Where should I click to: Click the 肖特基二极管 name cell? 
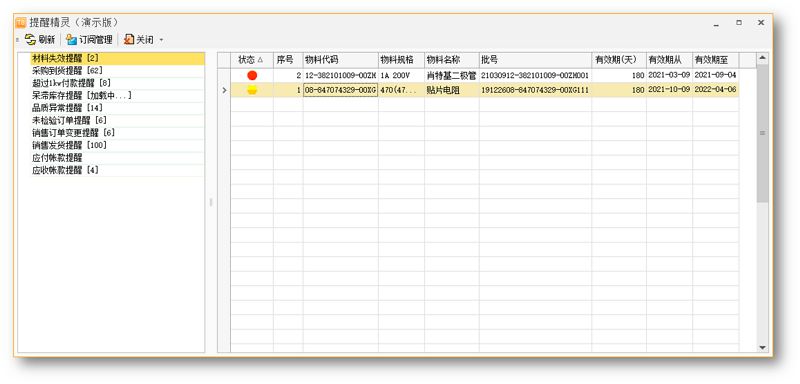click(452, 75)
